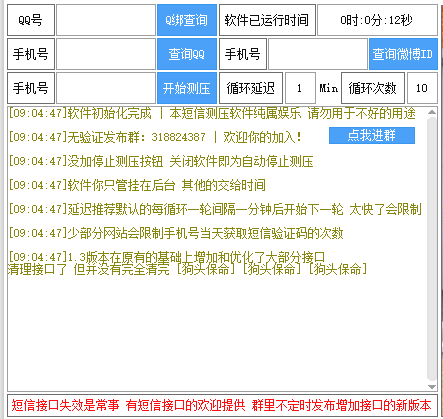Screen dimensions: 443x419
Task: Click the red 短信接口失效 notice bar
Action: pos(222,405)
